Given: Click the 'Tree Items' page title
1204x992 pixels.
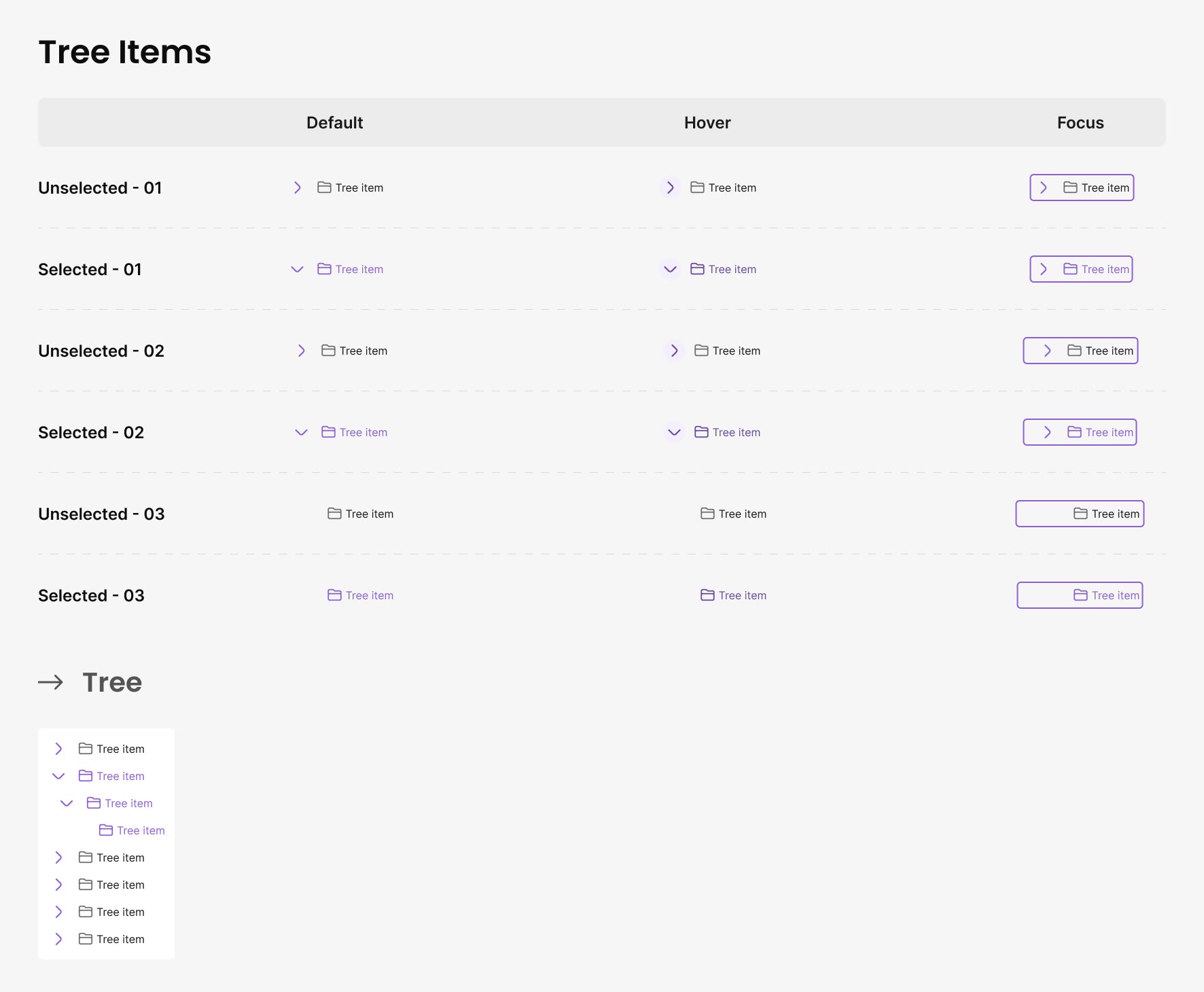Looking at the screenshot, I should (125, 52).
